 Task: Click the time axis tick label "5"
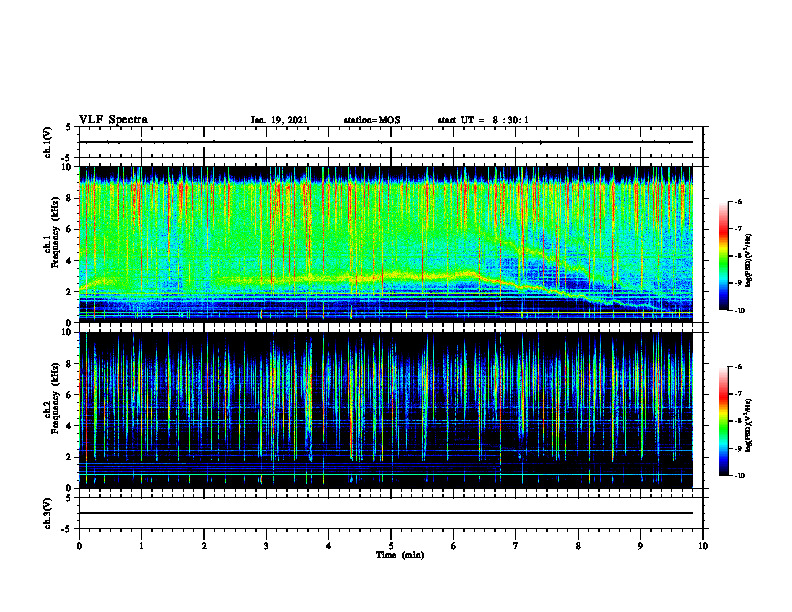pos(391,546)
